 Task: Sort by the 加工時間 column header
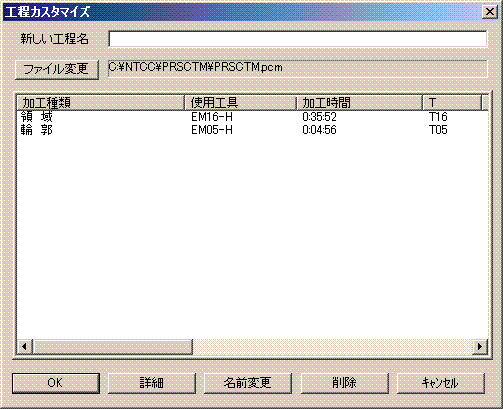[360, 103]
